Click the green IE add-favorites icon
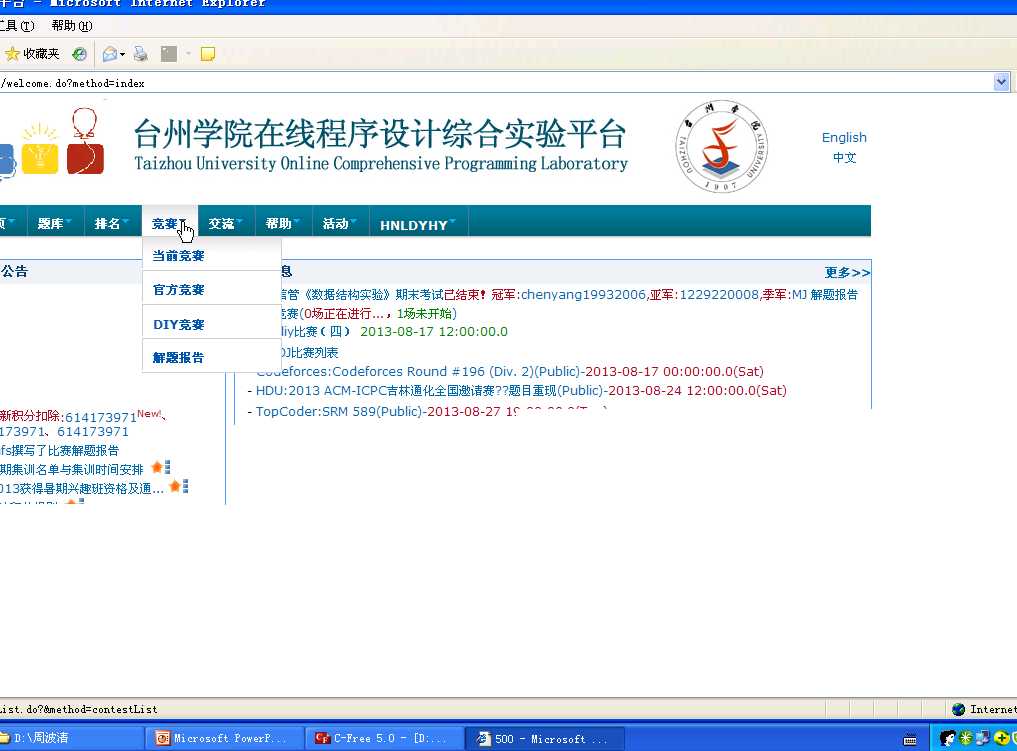1017x751 pixels. point(79,54)
